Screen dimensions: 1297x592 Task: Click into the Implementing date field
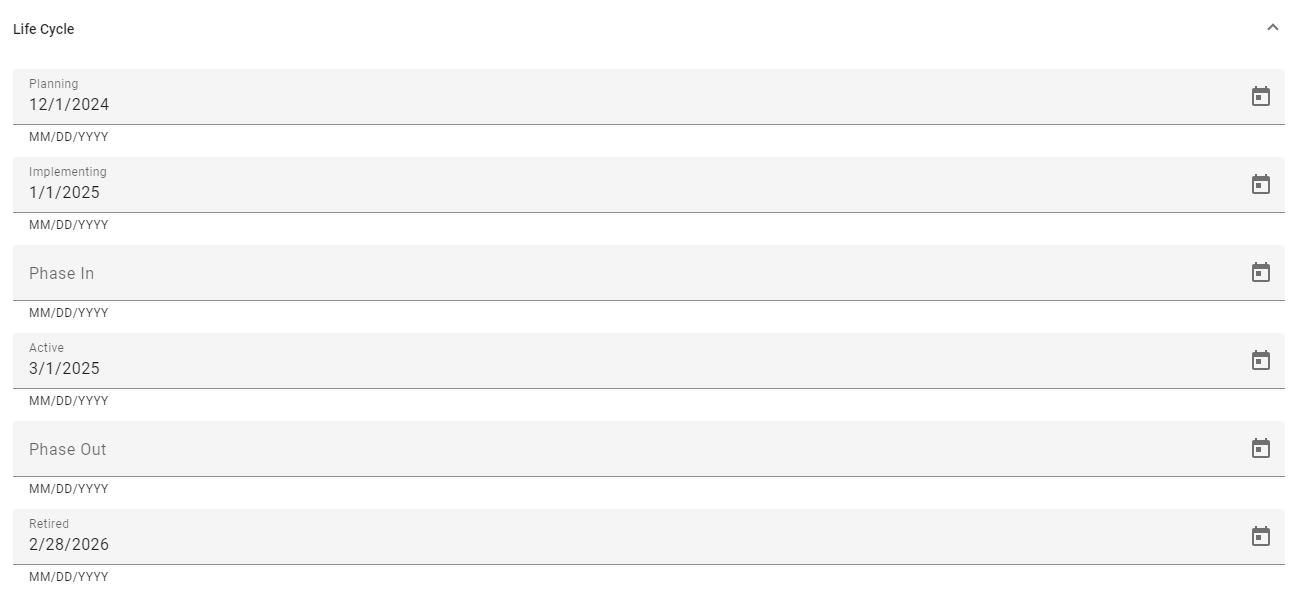pyautogui.click(x=600, y=192)
